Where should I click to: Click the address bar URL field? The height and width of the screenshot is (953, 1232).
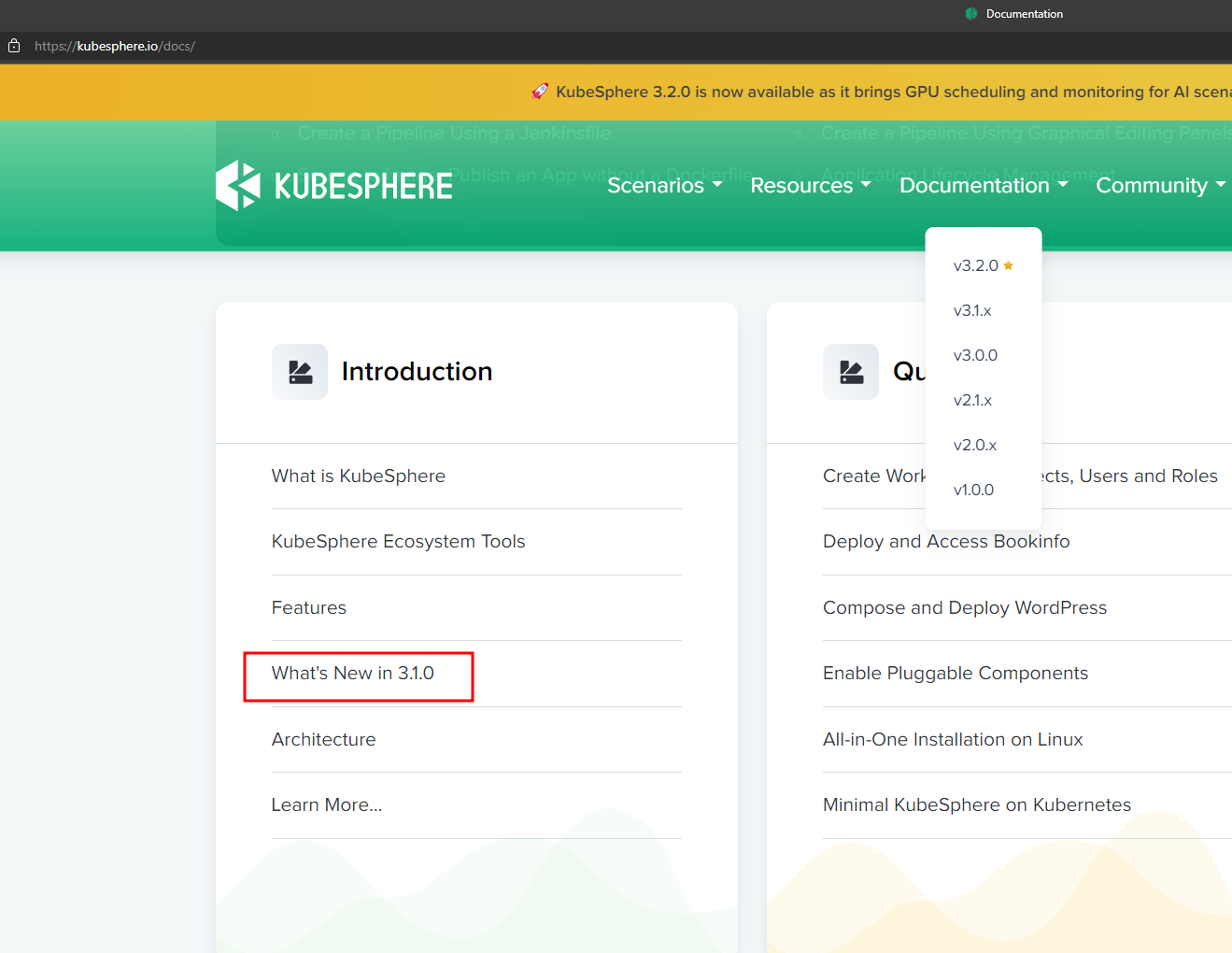coord(114,45)
